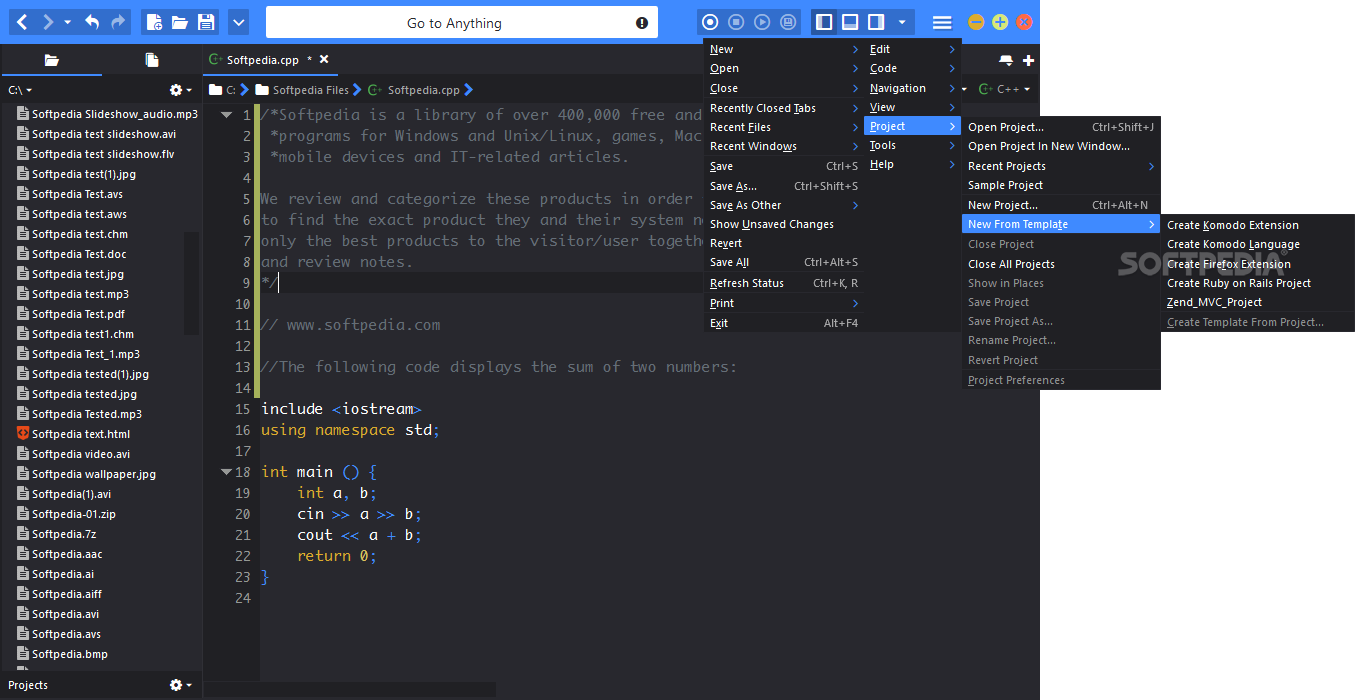Redo the last undone edit
Screen dimensions: 1355x700
pos(118,22)
